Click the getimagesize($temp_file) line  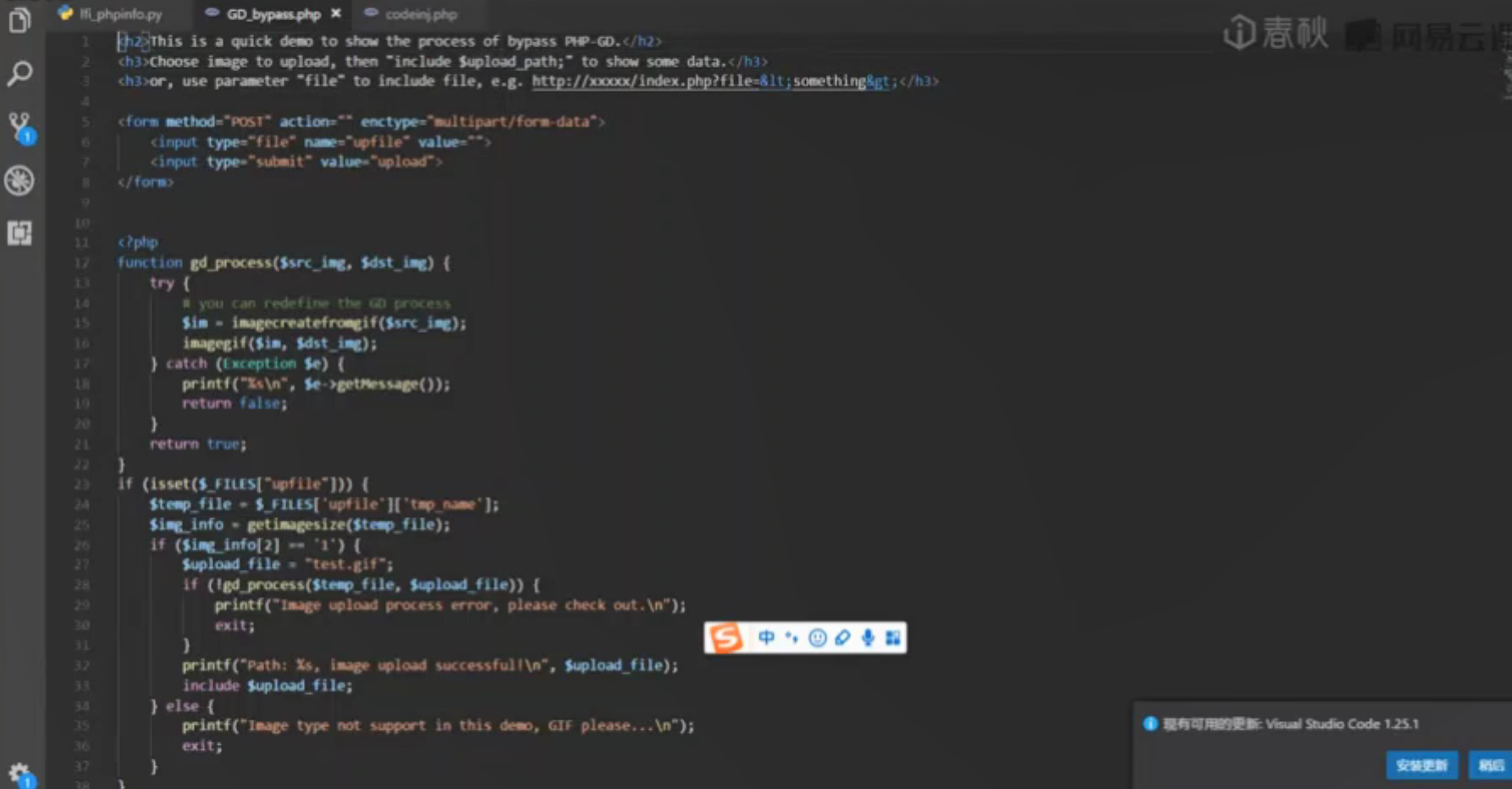300,525
